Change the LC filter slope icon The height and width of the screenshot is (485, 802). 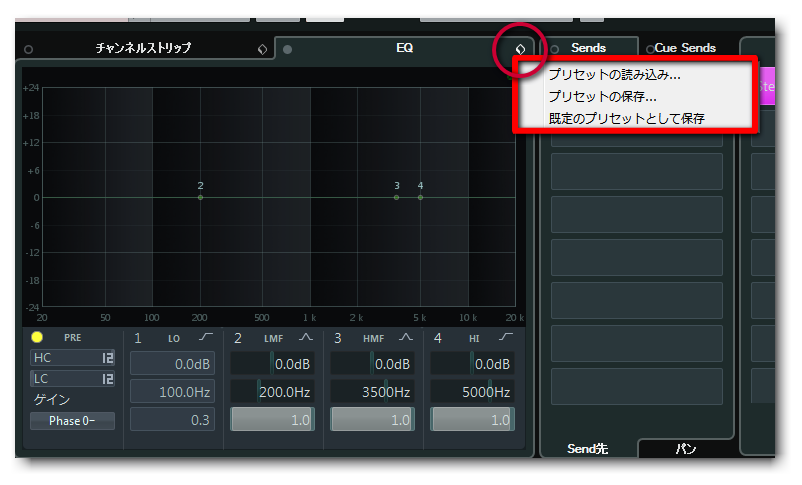(107, 379)
